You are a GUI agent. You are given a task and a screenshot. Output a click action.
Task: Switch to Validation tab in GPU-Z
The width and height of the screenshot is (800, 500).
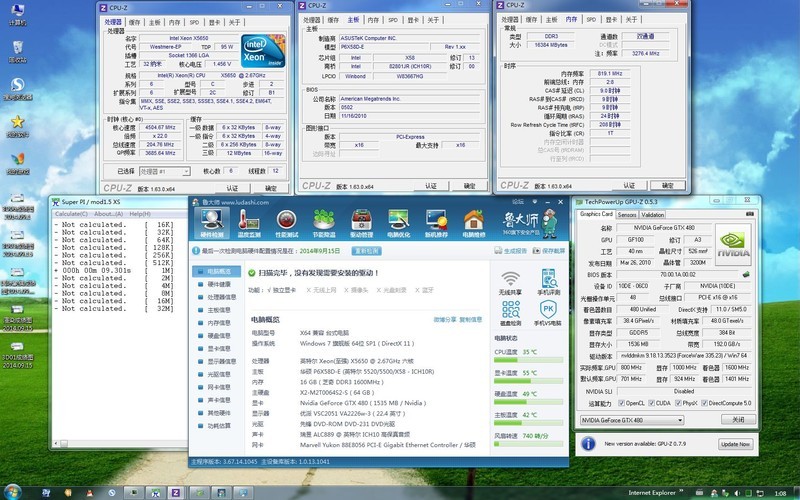[653, 215]
